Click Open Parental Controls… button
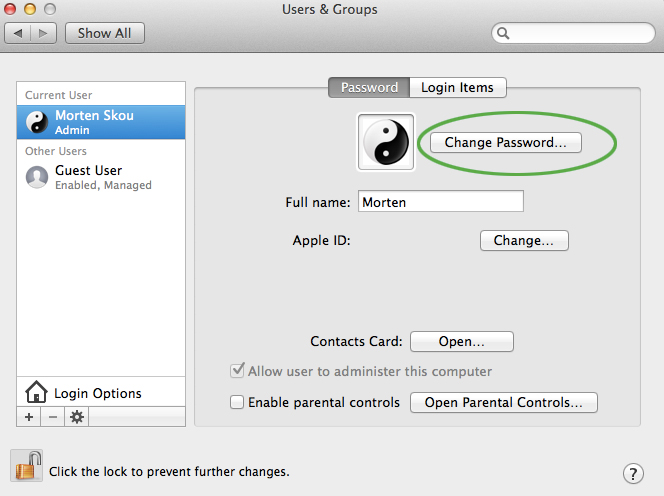This screenshot has height=496, width=664. [504, 402]
